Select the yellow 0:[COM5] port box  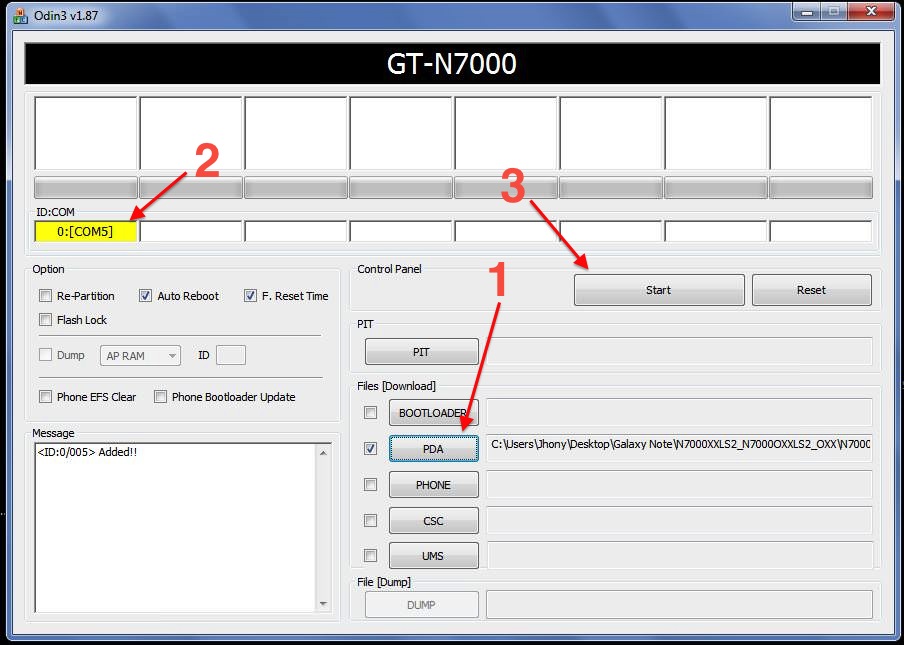(85, 232)
